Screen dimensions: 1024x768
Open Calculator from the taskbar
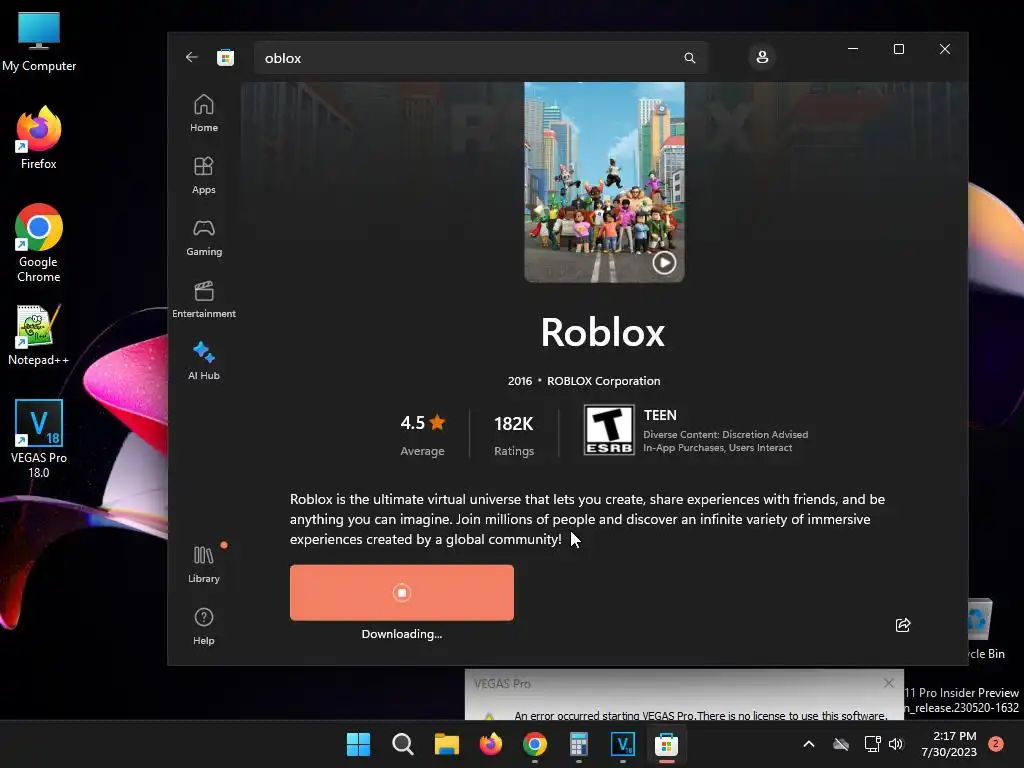coord(579,744)
